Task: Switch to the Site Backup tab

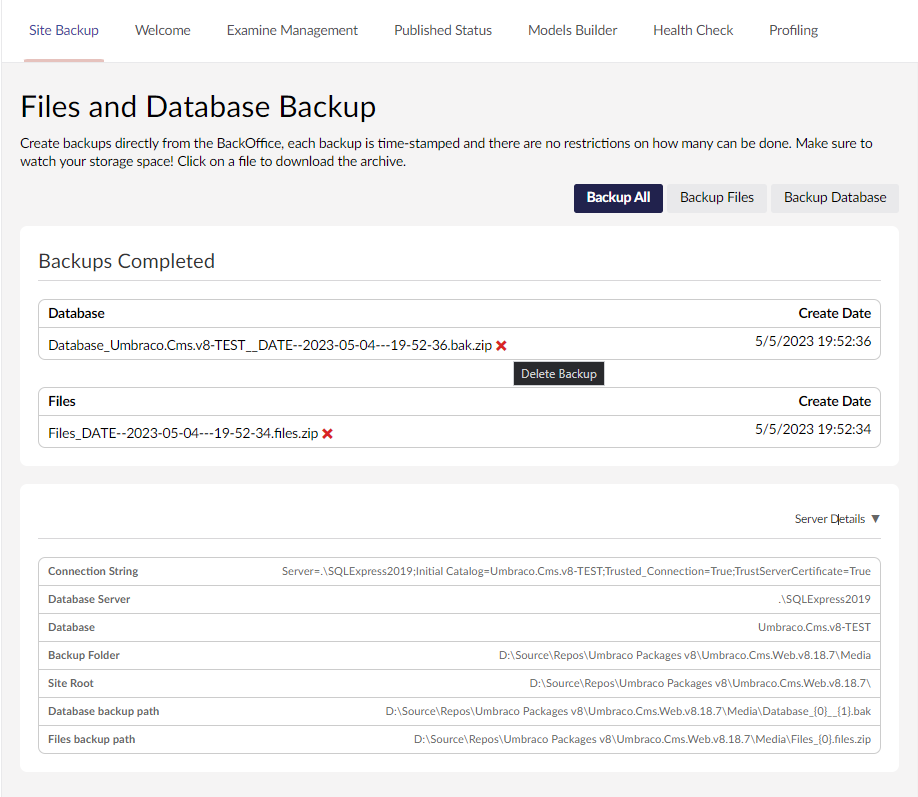Action: (64, 30)
